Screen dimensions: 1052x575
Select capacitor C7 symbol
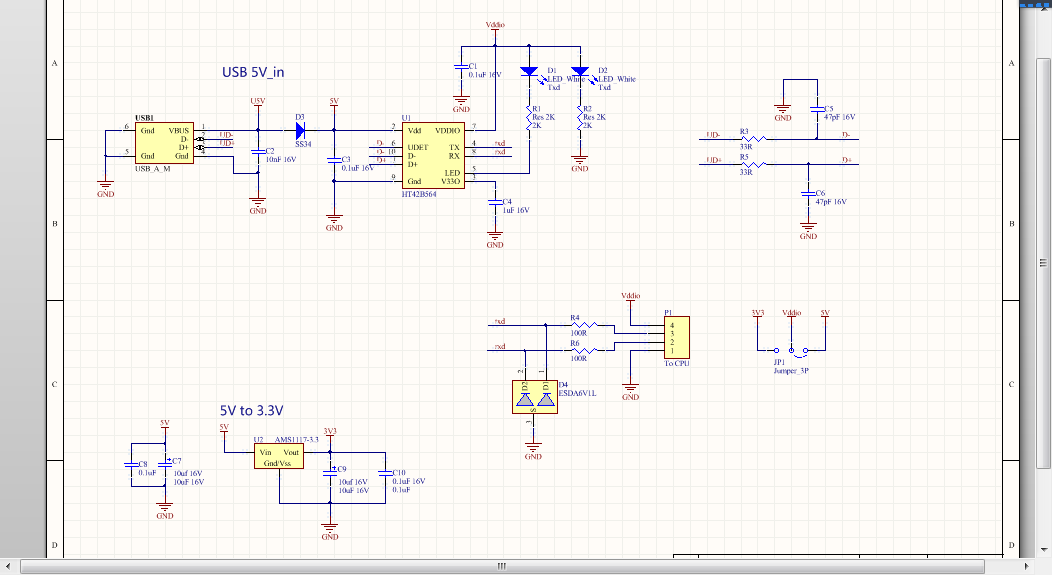click(164, 464)
